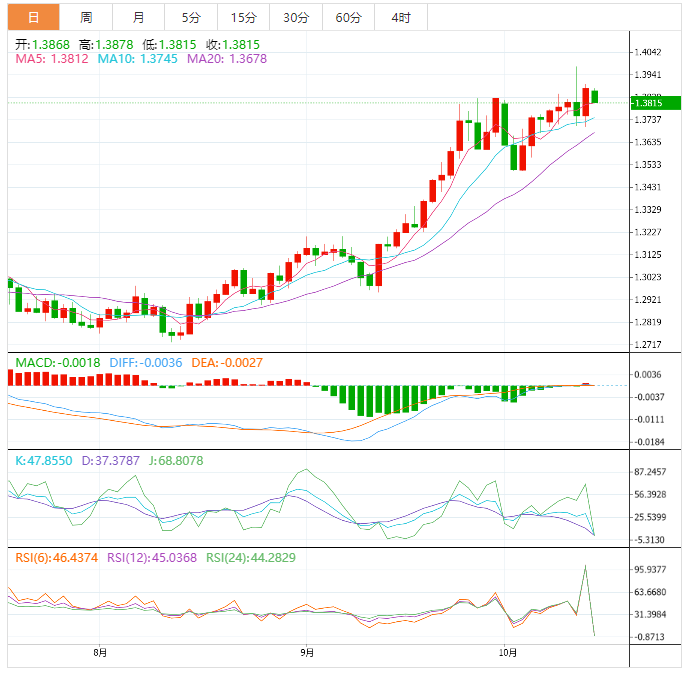Screen dimensions: 691x675
Task: Open the 60分 timeframe tab
Action: (x=348, y=18)
